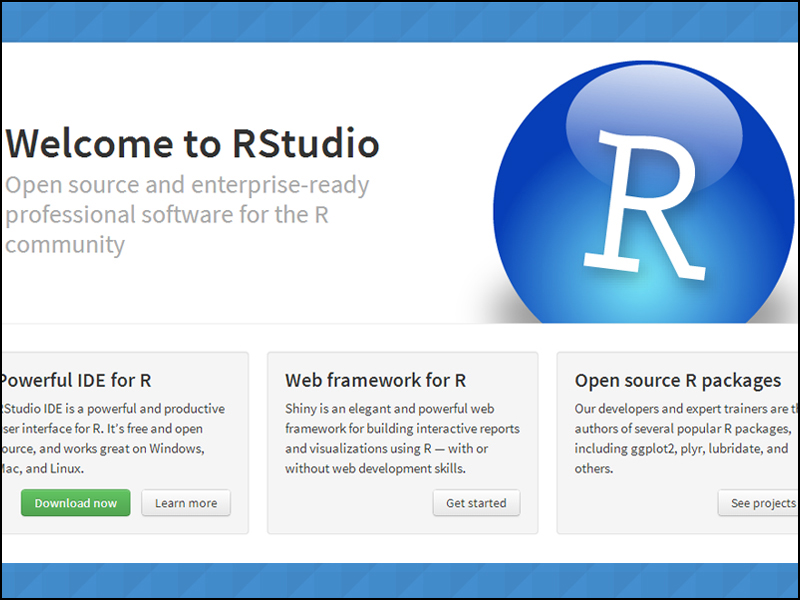The image size is (800, 600).
Task: Click the tagline starting Open source and enterprise-ready
Action: (x=187, y=215)
